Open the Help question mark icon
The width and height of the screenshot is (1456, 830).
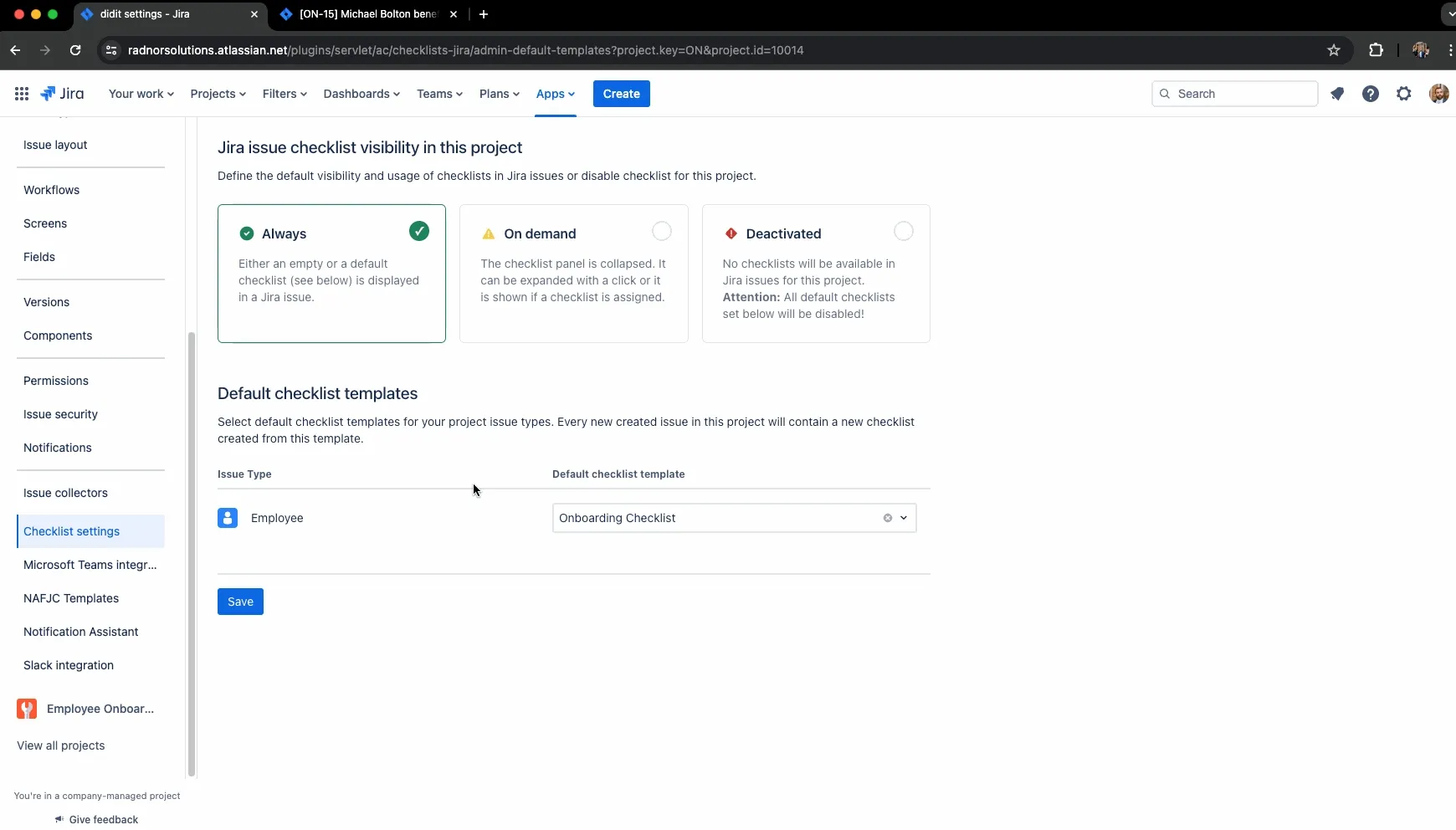[1371, 94]
